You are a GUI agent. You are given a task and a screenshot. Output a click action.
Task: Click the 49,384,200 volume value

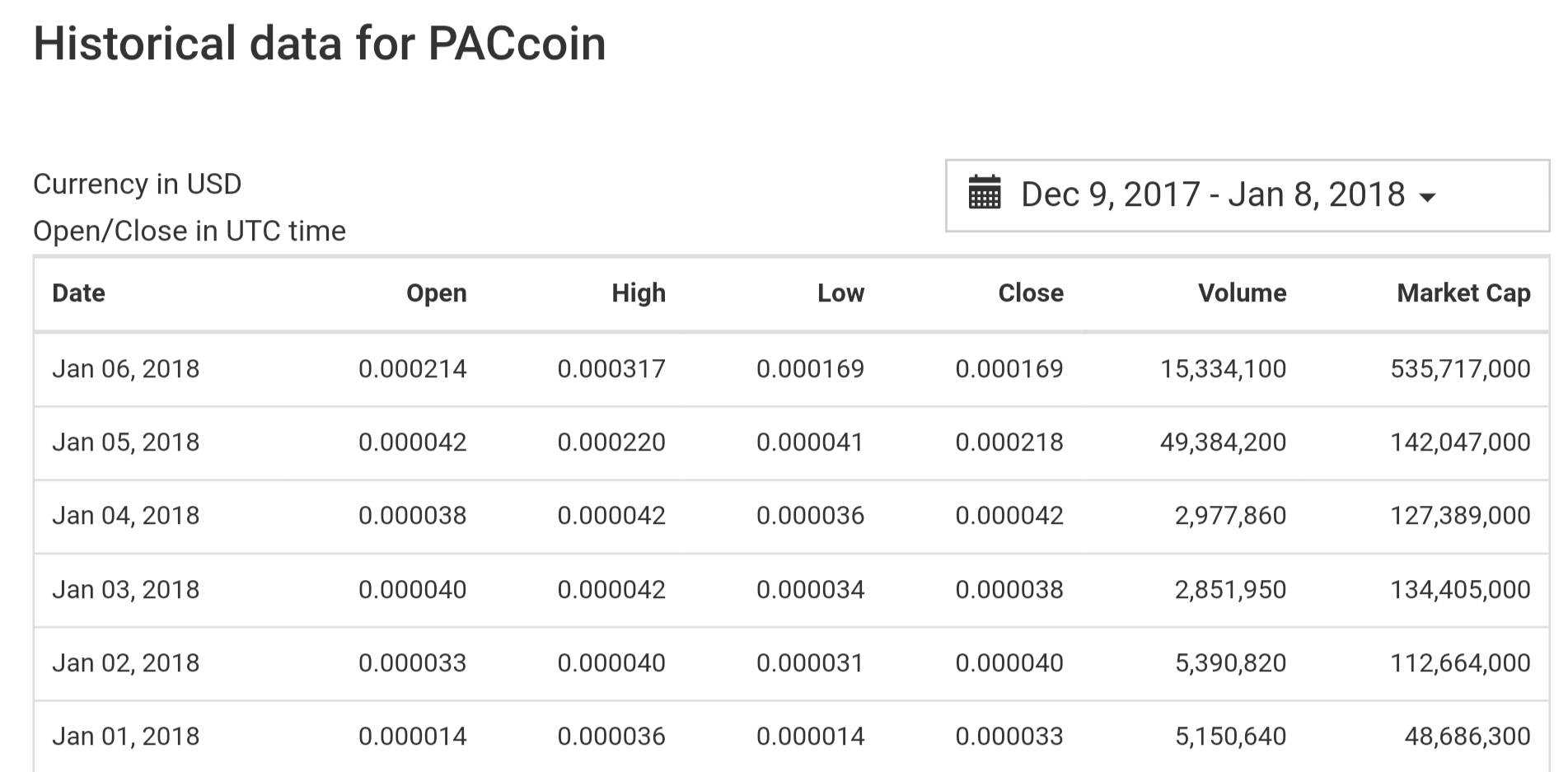1223,442
